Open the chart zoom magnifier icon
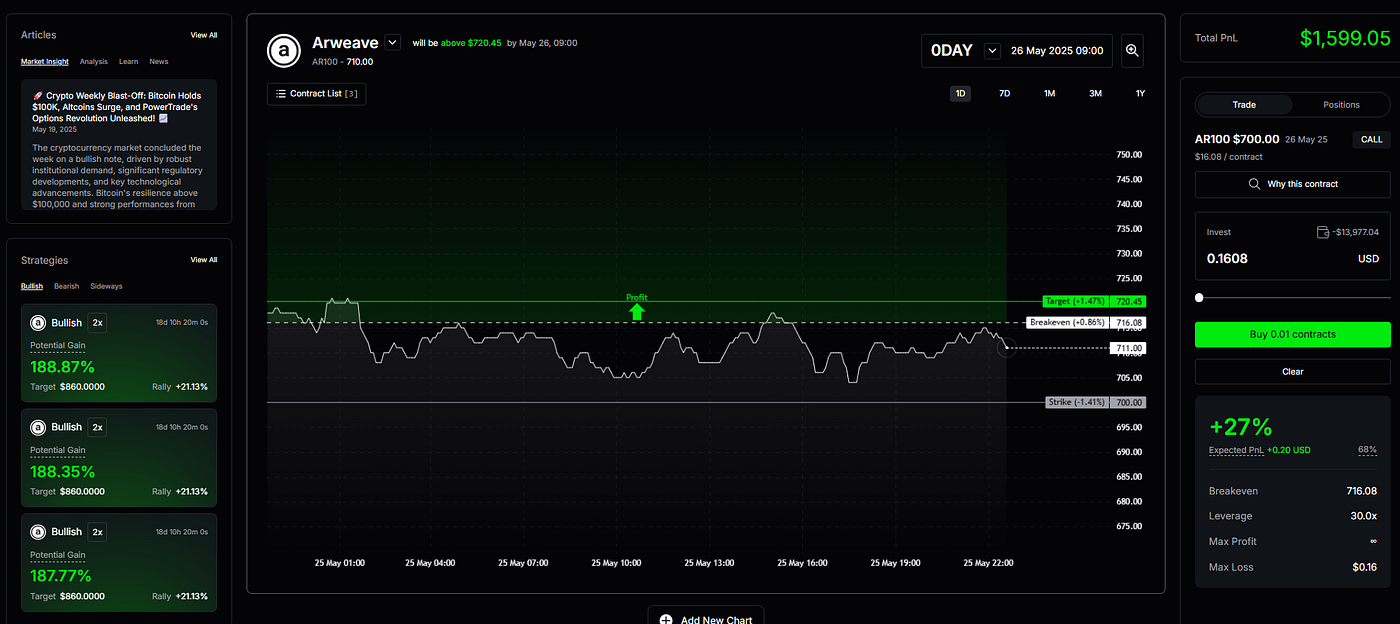Image resolution: width=1400 pixels, height=624 pixels. (x=1132, y=50)
